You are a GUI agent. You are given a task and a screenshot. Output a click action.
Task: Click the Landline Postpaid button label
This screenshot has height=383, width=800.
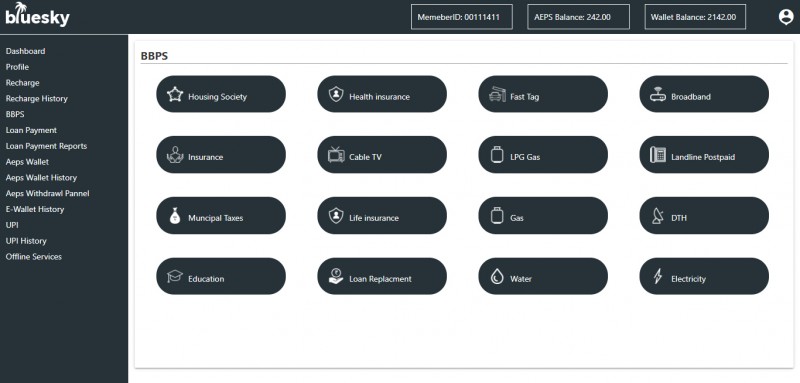(703, 157)
